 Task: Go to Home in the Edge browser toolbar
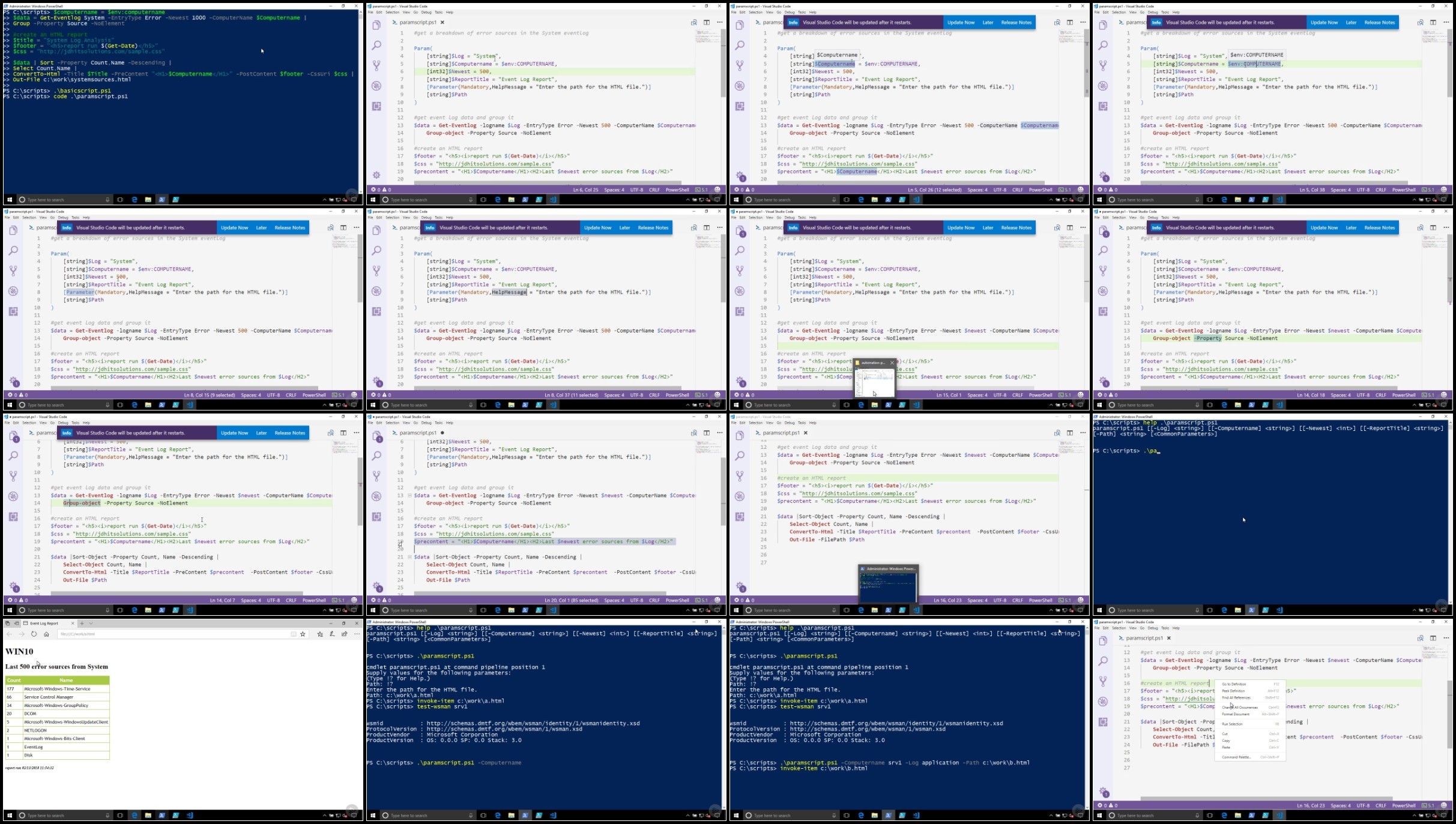point(46,634)
